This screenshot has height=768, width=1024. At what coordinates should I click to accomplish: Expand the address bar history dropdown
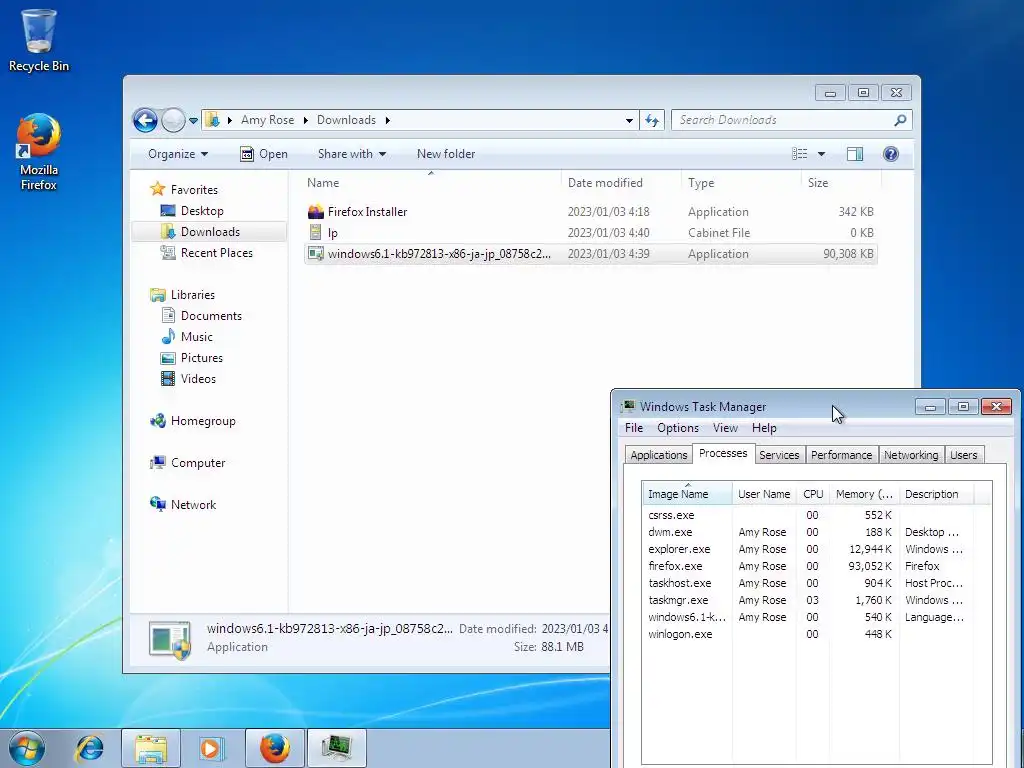tap(629, 120)
